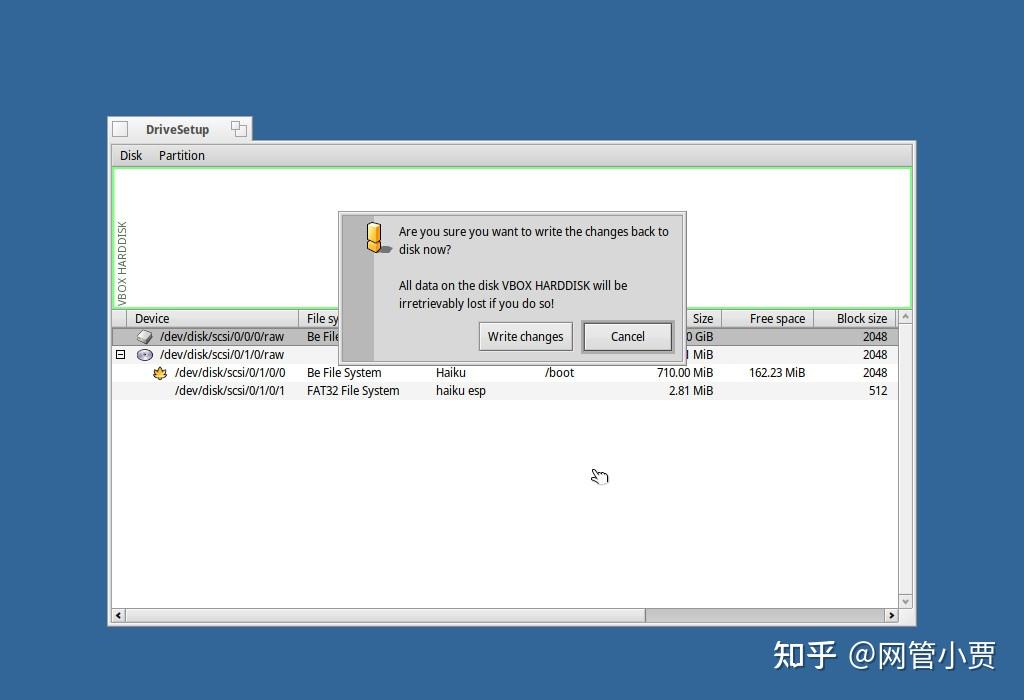Confirm with the Write changes button

(x=525, y=336)
